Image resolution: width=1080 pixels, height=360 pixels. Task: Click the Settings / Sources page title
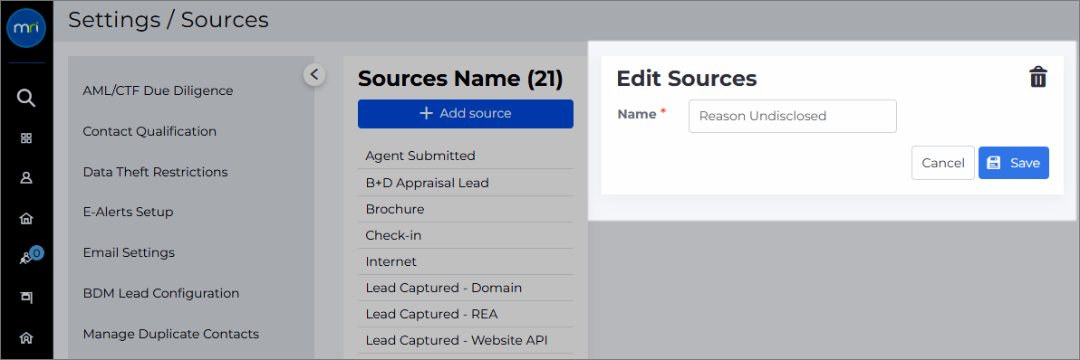pos(168,20)
